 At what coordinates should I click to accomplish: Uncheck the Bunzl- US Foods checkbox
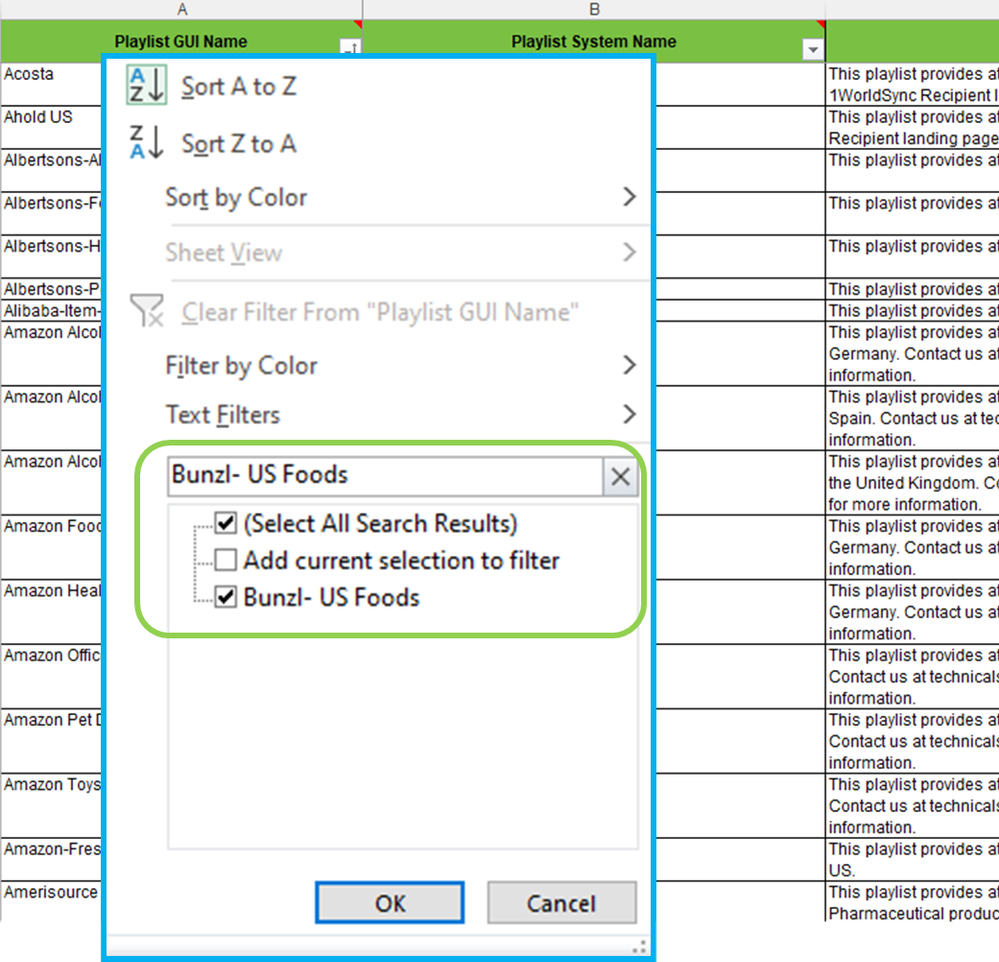click(x=226, y=598)
